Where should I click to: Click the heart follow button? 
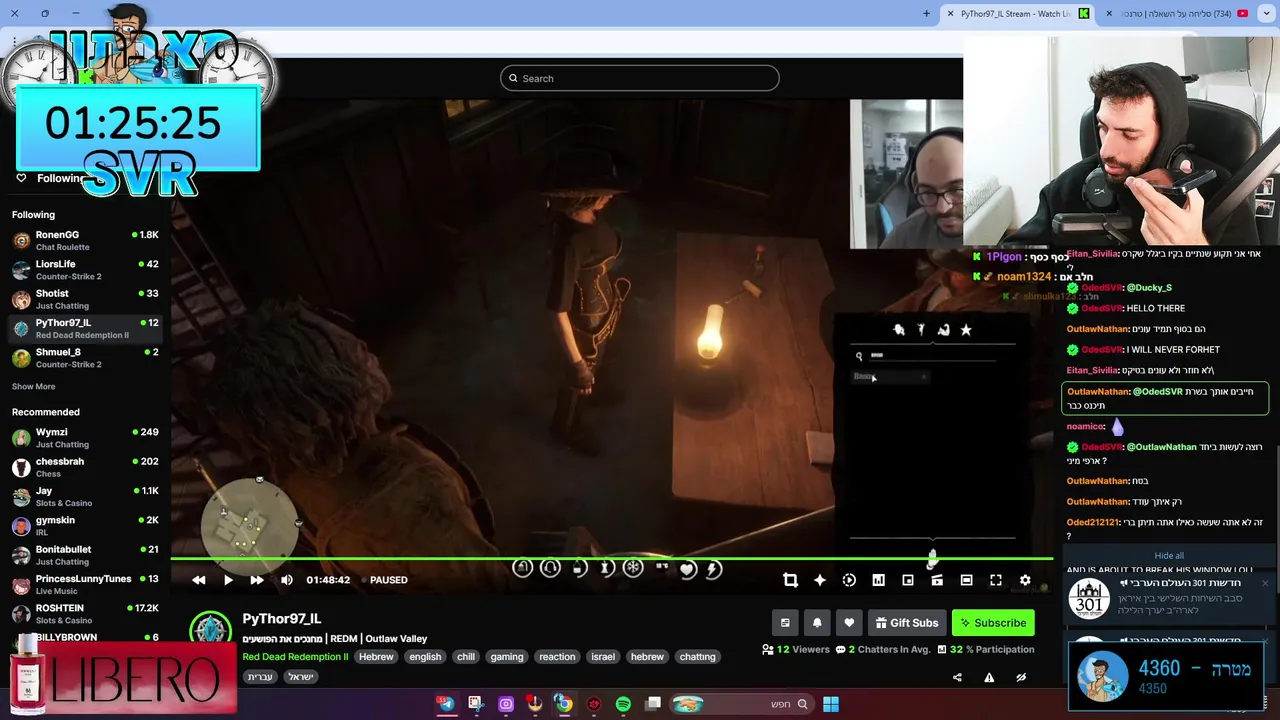tap(849, 623)
